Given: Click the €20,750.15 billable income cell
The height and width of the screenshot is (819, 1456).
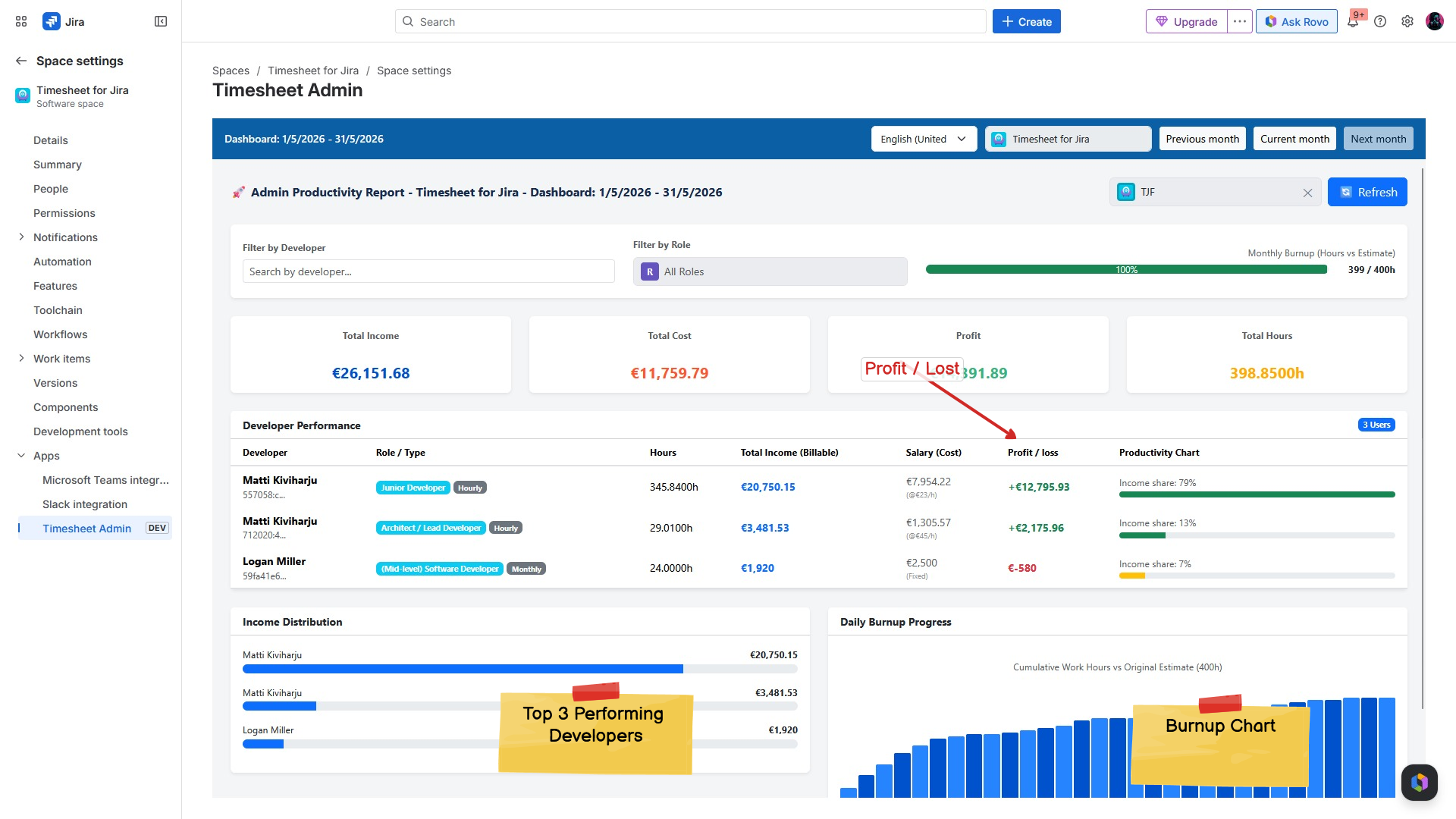Looking at the screenshot, I should point(767,487).
